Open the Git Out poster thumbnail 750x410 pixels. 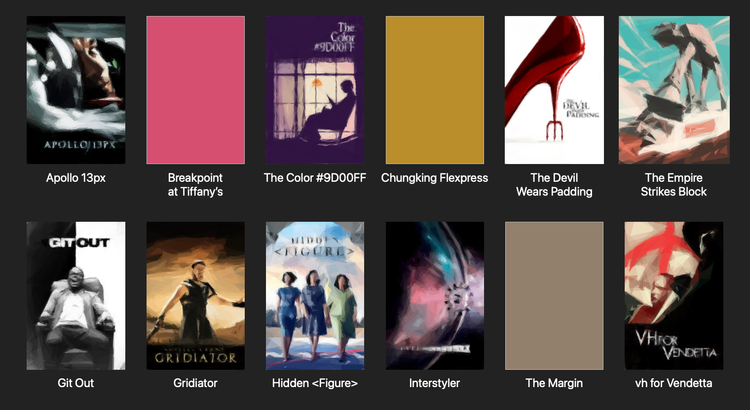click(x=76, y=296)
